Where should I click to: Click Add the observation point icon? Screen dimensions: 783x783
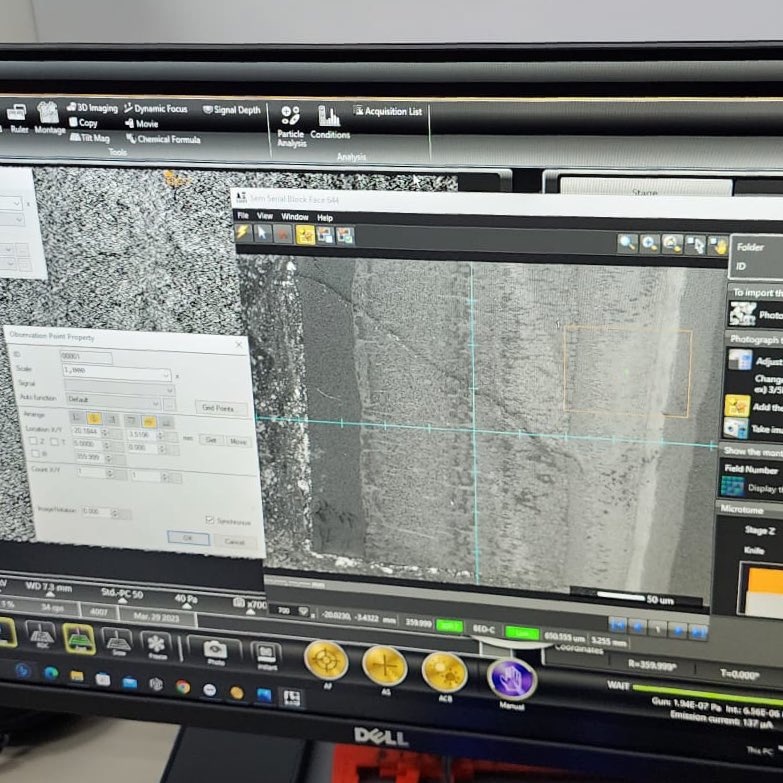click(x=737, y=405)
